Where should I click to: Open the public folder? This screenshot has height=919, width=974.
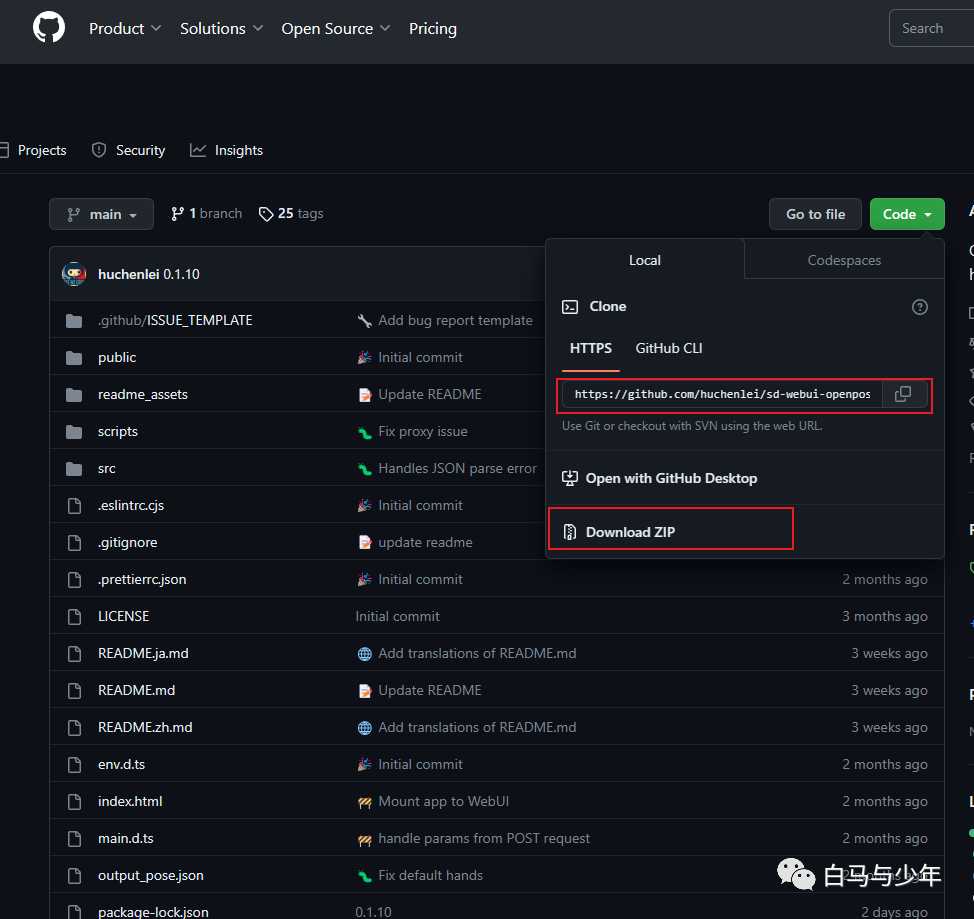click(x=117, y=358)
